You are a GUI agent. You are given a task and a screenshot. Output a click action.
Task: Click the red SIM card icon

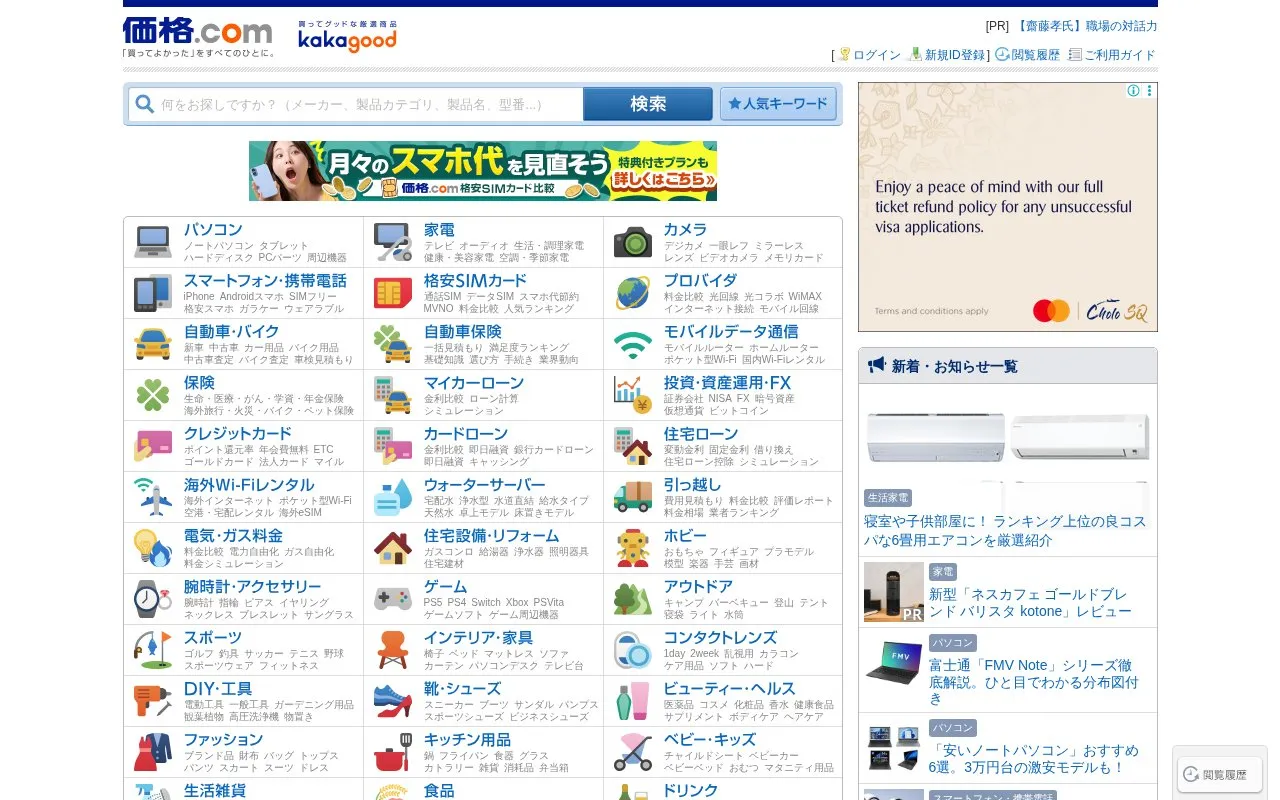click(x=393, y=293)
